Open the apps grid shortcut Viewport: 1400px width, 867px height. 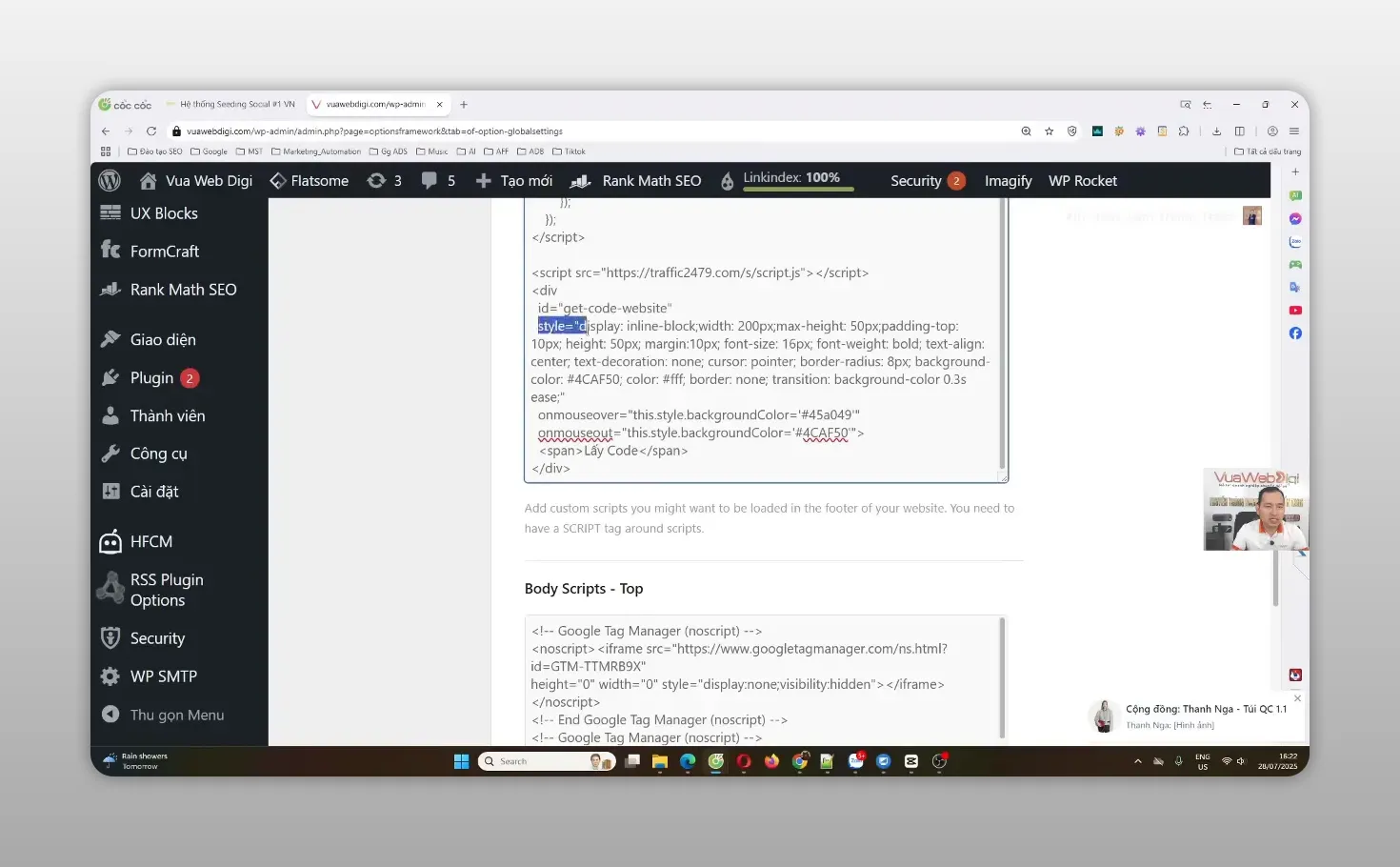[x=106, y=151]
